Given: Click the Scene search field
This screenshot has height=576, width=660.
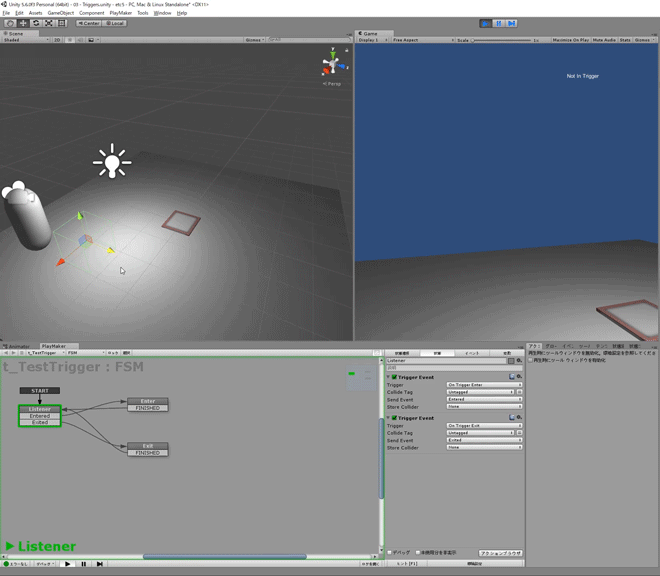Looking at the screenshot, I should 309,40.
